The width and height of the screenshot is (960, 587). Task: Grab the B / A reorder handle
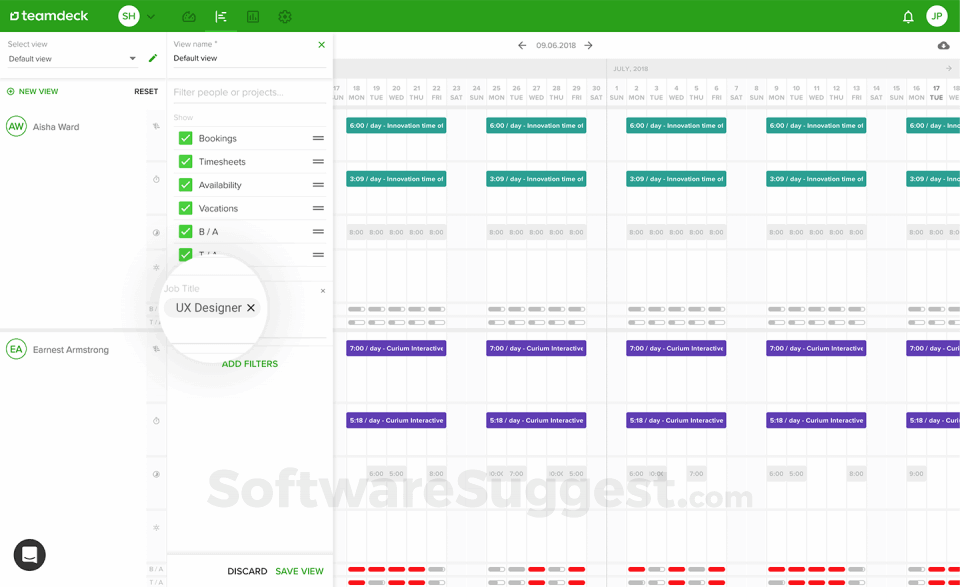[318, 231]
